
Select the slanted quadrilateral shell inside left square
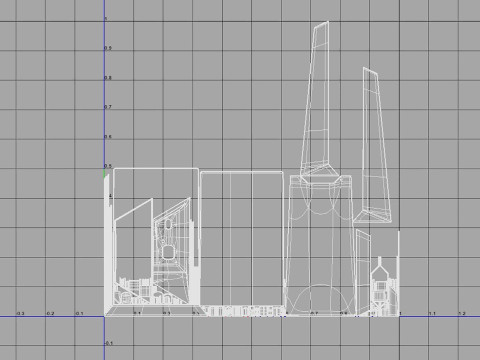133,250
